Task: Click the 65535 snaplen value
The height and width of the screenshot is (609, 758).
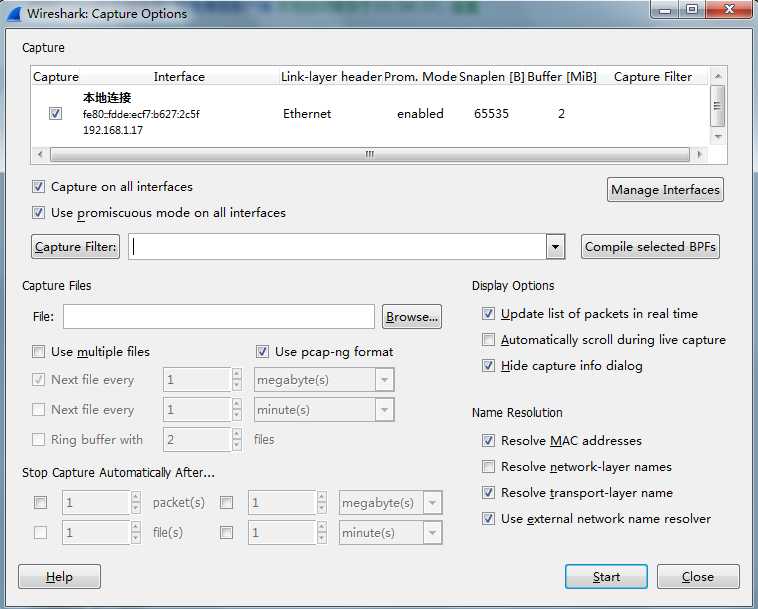Action: coord(491,114)
